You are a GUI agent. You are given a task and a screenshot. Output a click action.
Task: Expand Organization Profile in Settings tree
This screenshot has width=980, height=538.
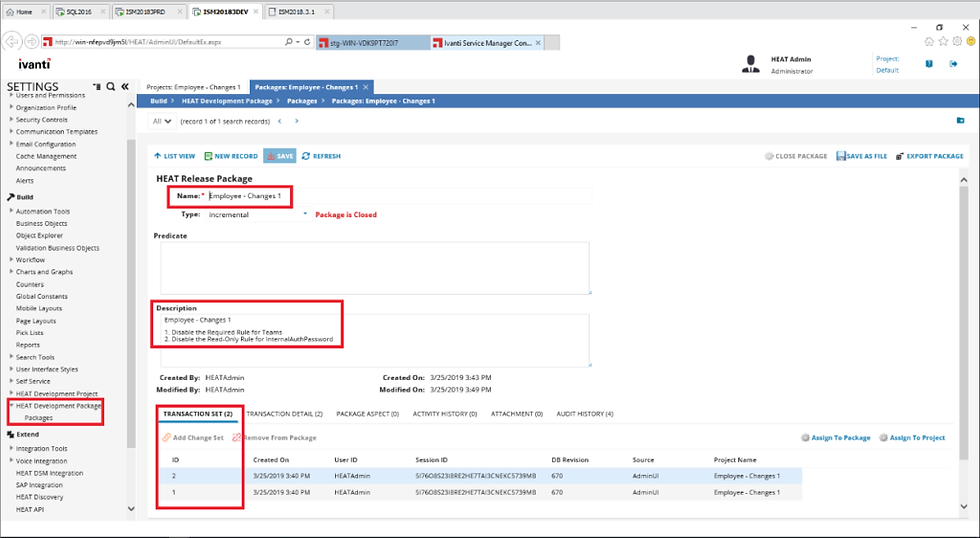11,107
